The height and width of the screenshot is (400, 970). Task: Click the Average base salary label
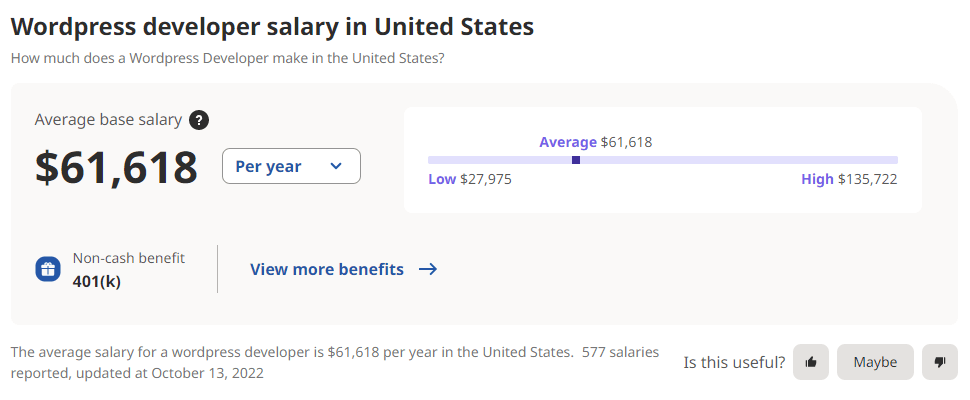coord(108,120)
